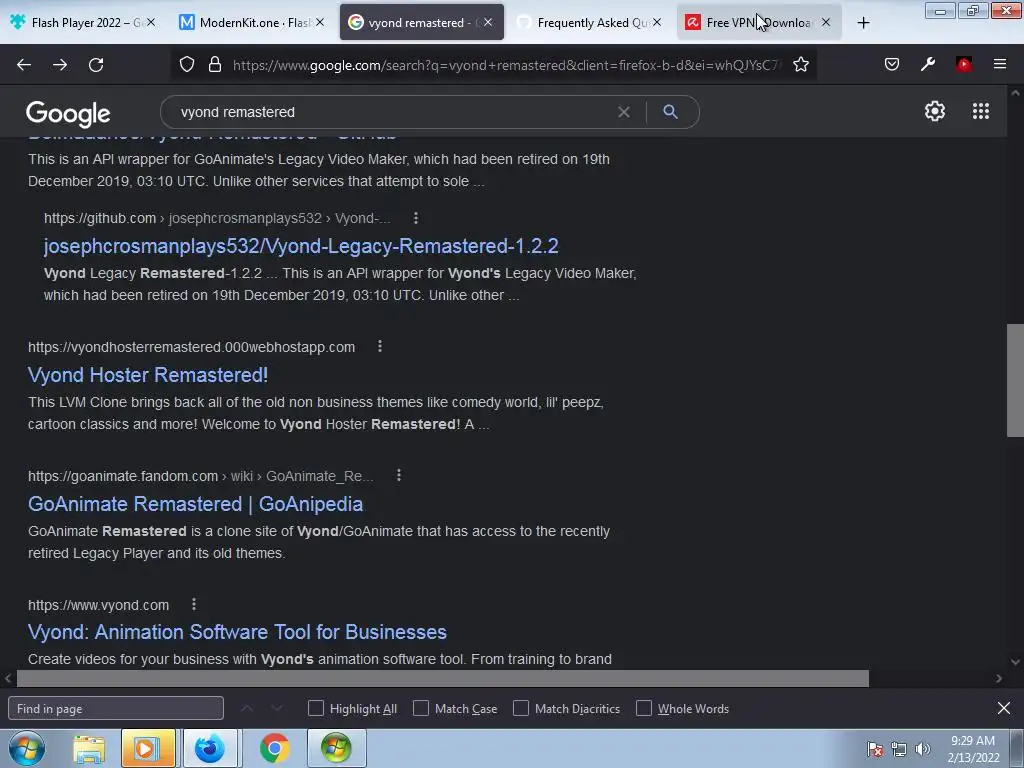The width and height of the screenshot is (1024, 768).
Task: Open Vyond Hoster Remastered! result
Action: (148, 375)
